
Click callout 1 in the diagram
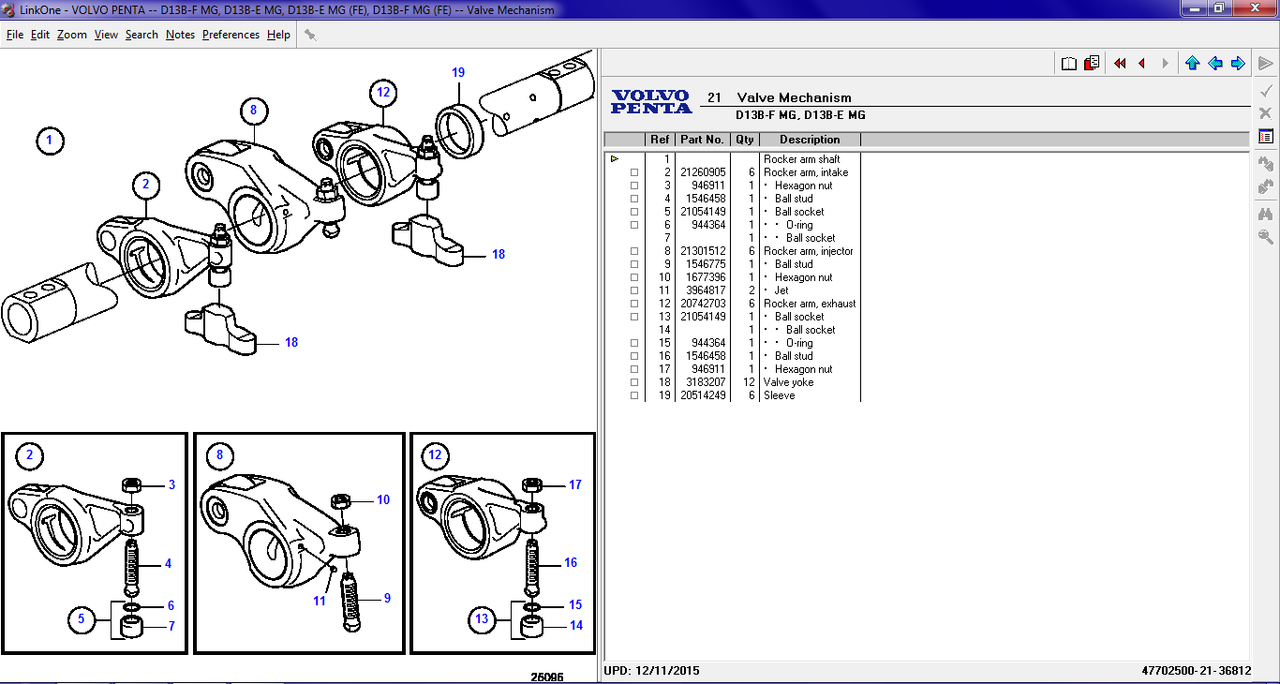[x=50, y=140]
